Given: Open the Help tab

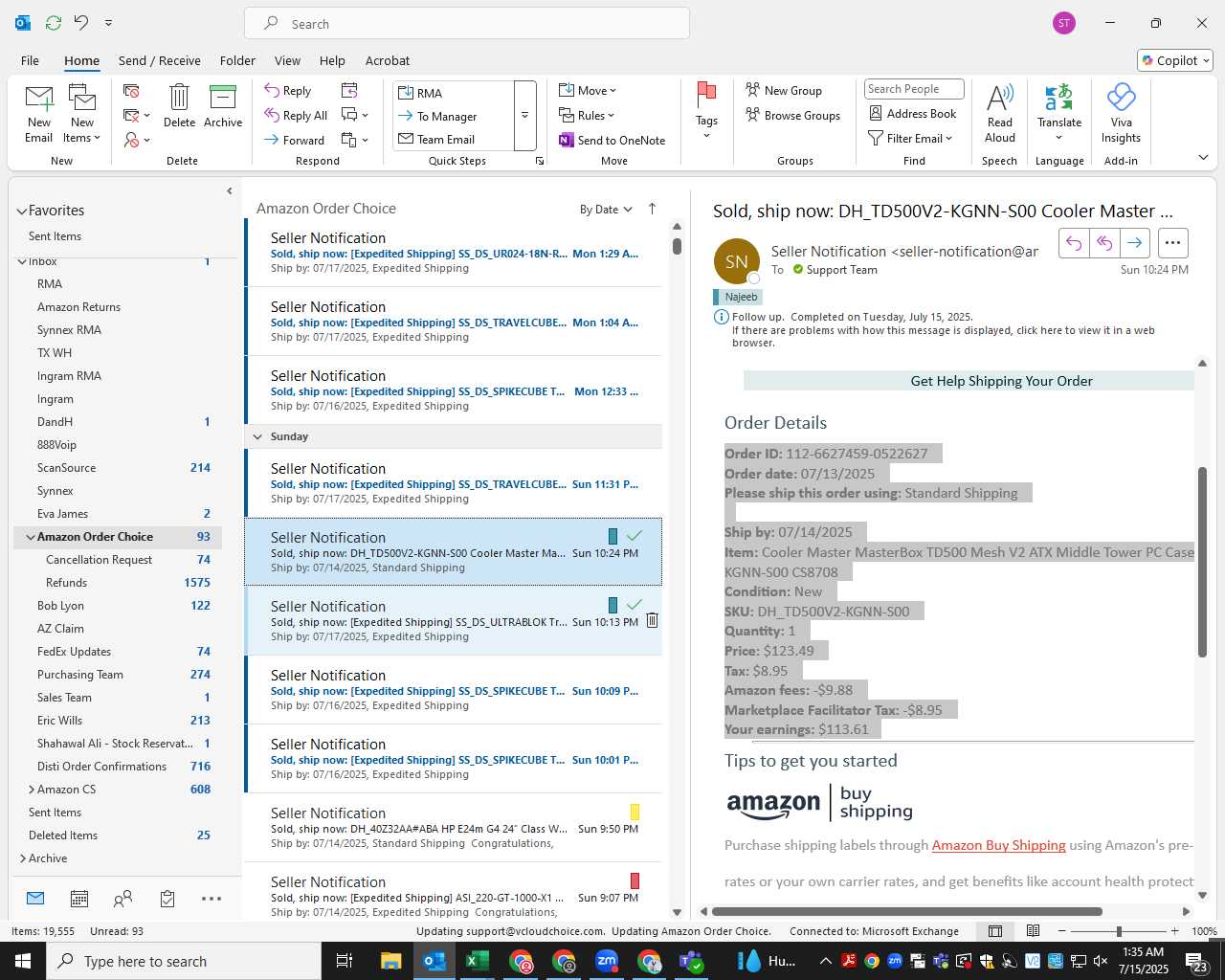Looking at the screenshot, I should click(x=332, y=60).
